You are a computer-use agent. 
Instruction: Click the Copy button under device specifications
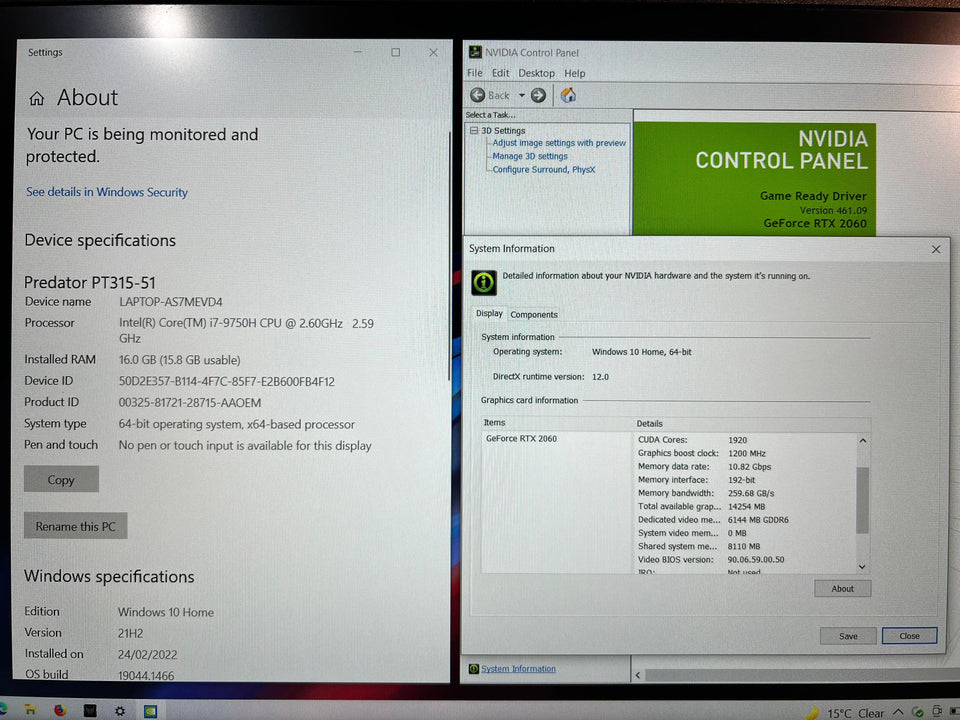tap(61, 479)
